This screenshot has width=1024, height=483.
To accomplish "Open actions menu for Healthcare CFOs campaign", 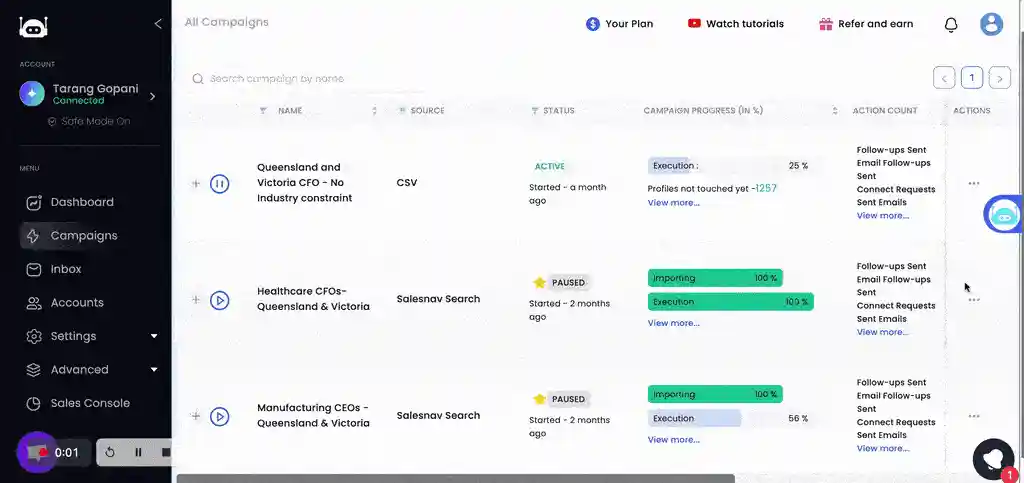I will 974,300.
